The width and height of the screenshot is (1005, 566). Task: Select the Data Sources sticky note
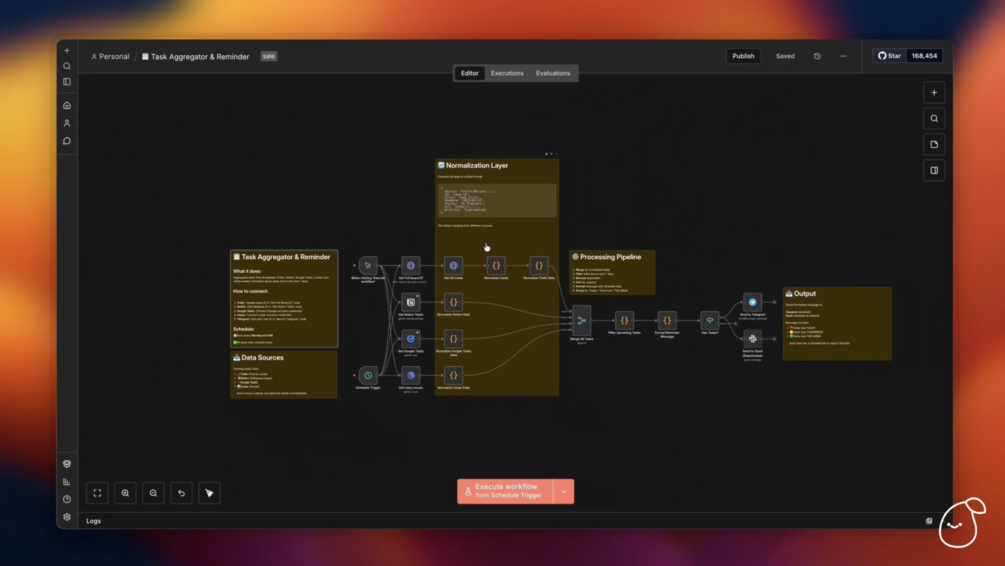(x=283, y=375)
